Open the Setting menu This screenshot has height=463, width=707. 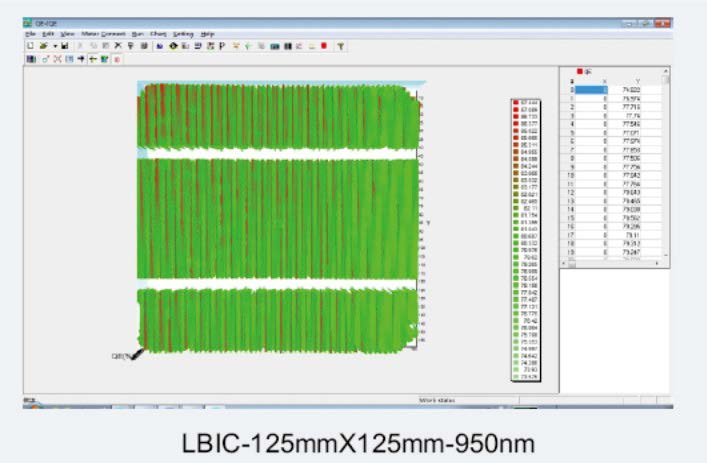coord(182,34)
